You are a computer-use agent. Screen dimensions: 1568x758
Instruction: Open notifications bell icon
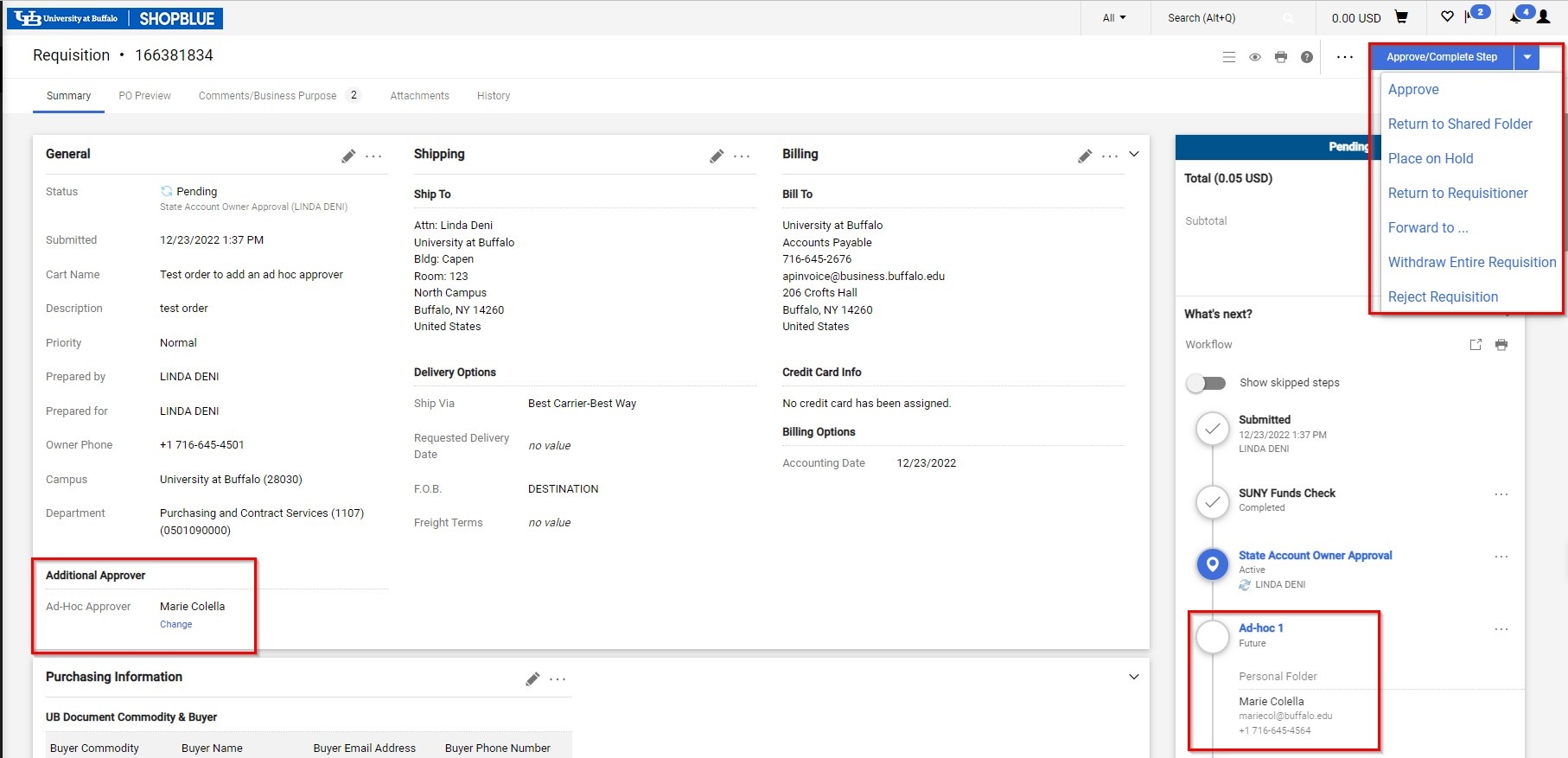click(1515, 17)
